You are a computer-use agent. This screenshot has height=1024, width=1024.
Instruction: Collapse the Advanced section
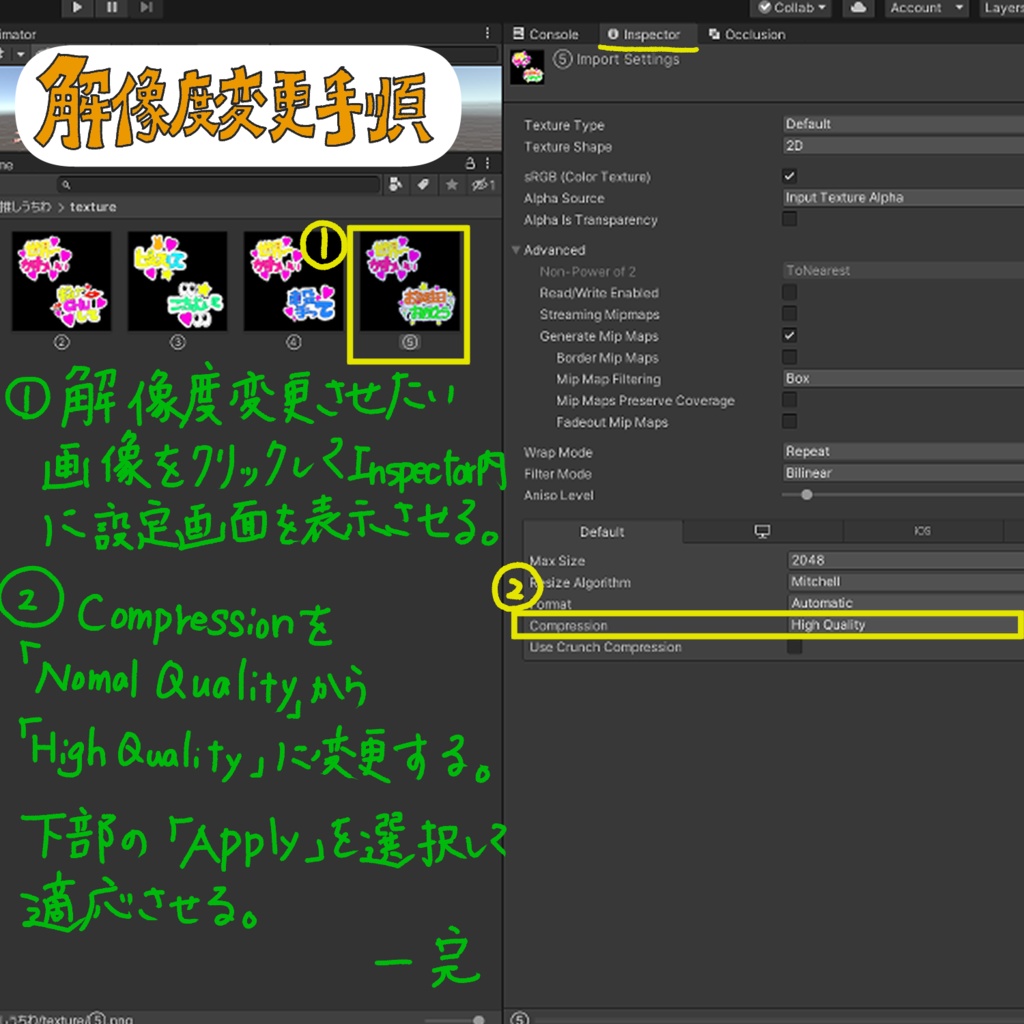tap(517, 249)
